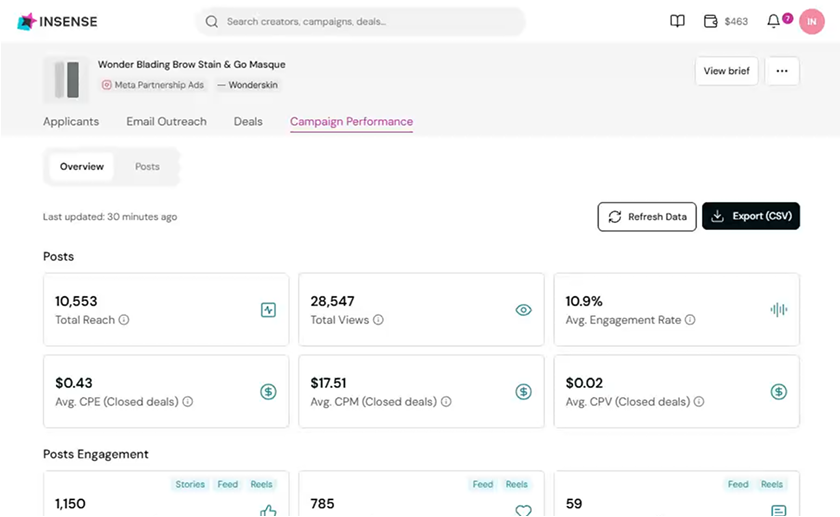Click the 10,553 total reach value
This screenshot has height=517, width=840.
76,301
